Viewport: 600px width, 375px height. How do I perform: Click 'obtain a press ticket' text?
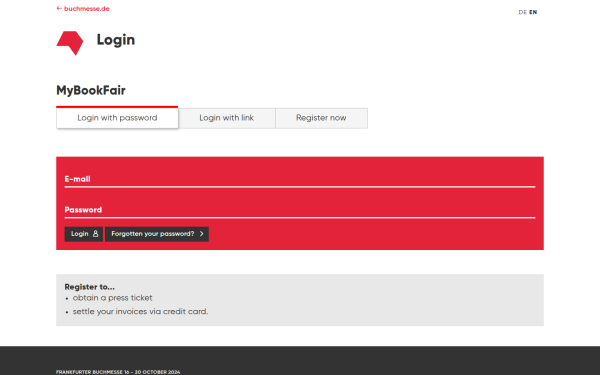pyautogui.click(x=112, y=298)
